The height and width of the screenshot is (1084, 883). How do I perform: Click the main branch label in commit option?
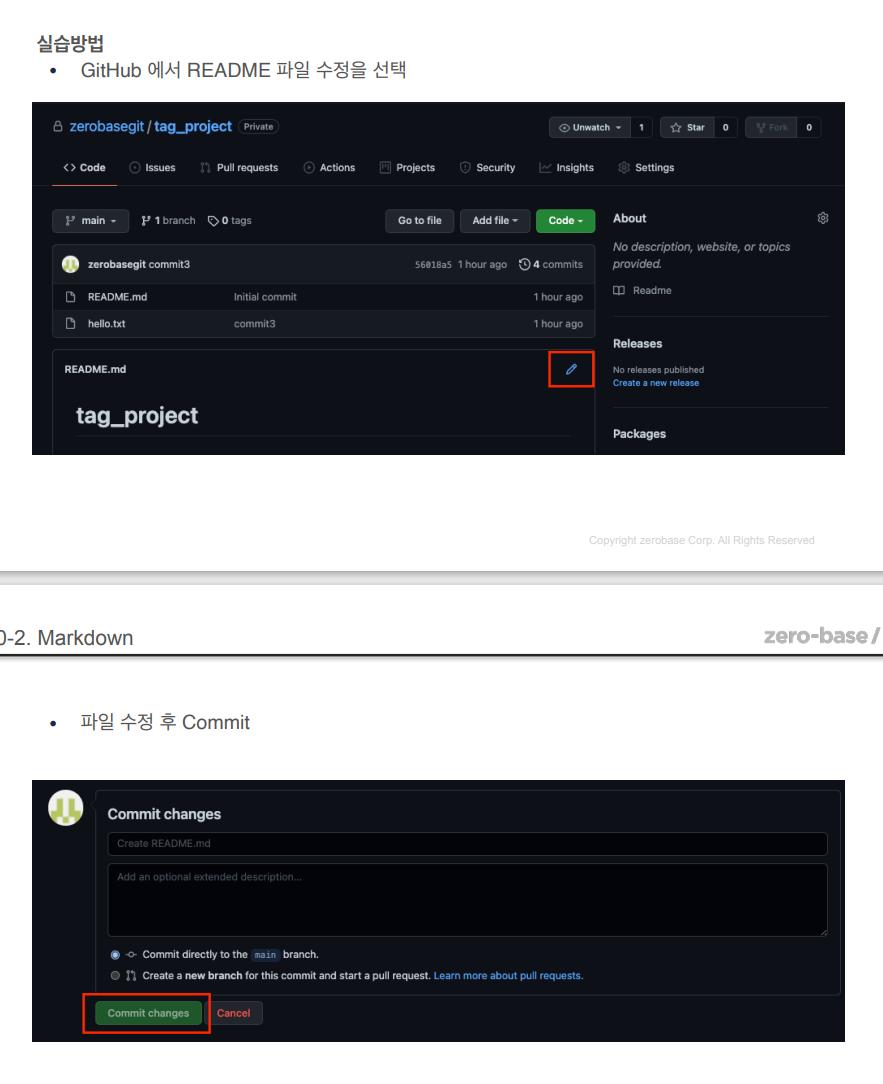click(x=265, y=955)
